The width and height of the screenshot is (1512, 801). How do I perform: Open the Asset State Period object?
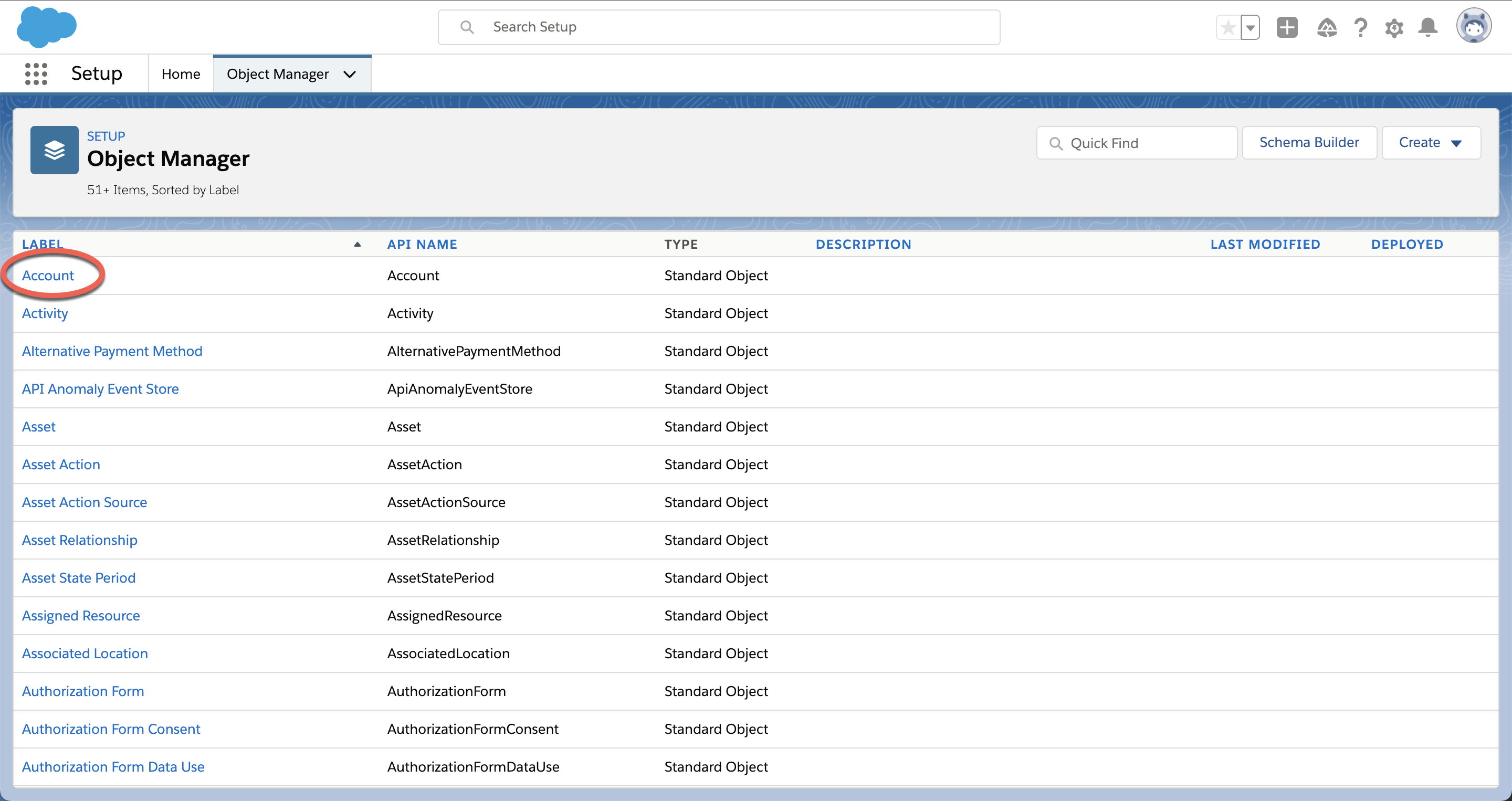coord(79,577)
